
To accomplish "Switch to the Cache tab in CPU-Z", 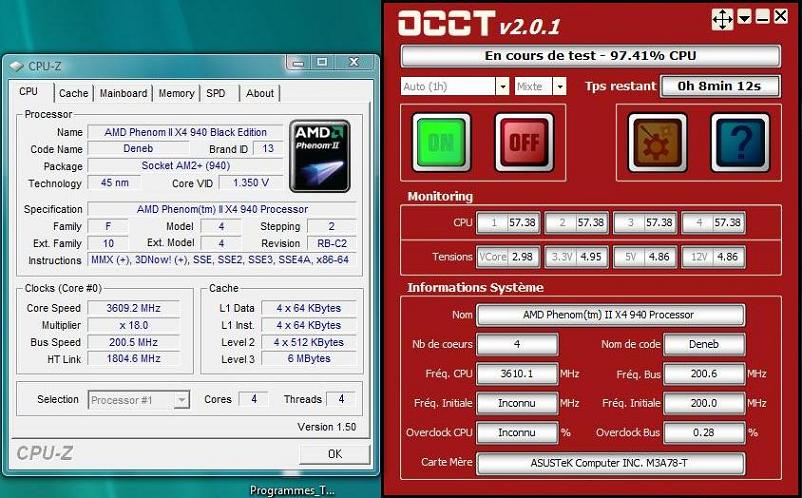I will coord(73,93).
